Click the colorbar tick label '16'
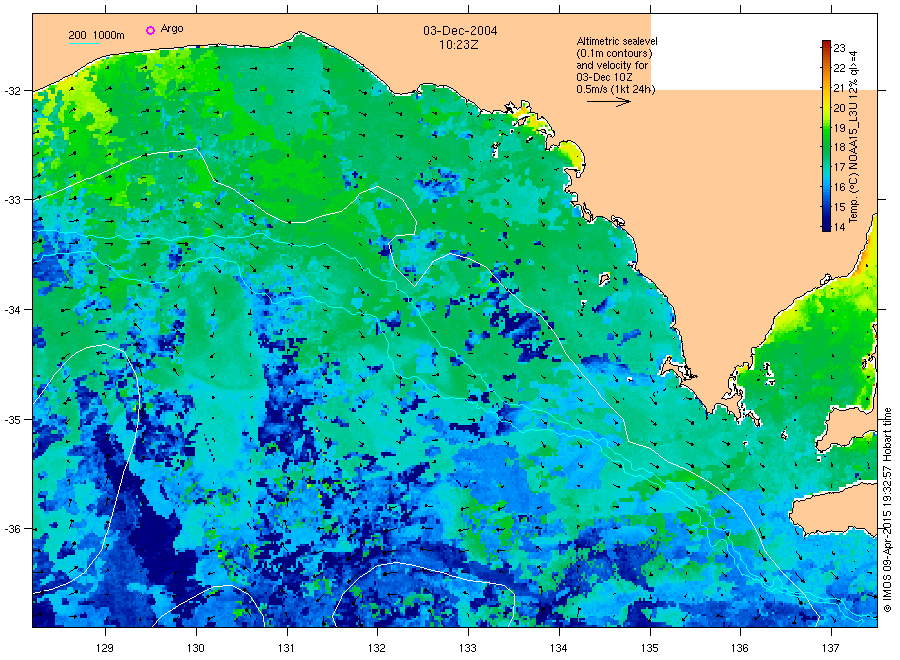Screen dimensions: 900x660 coord(839,187)
